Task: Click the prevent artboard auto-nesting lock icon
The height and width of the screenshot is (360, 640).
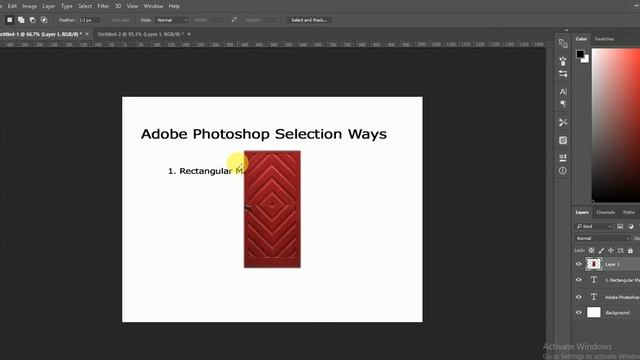Action: pyautogui.click(x=620, y=250)
